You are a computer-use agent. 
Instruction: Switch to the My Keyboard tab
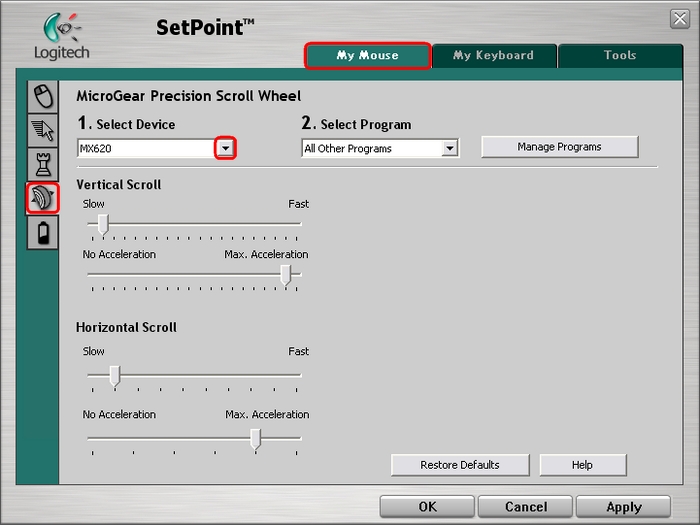[493, 55]
